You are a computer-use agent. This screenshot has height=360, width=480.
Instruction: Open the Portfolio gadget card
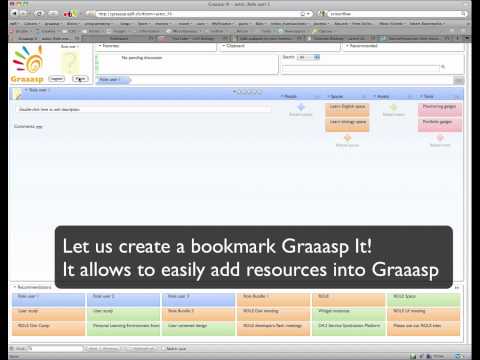(440, 125)
